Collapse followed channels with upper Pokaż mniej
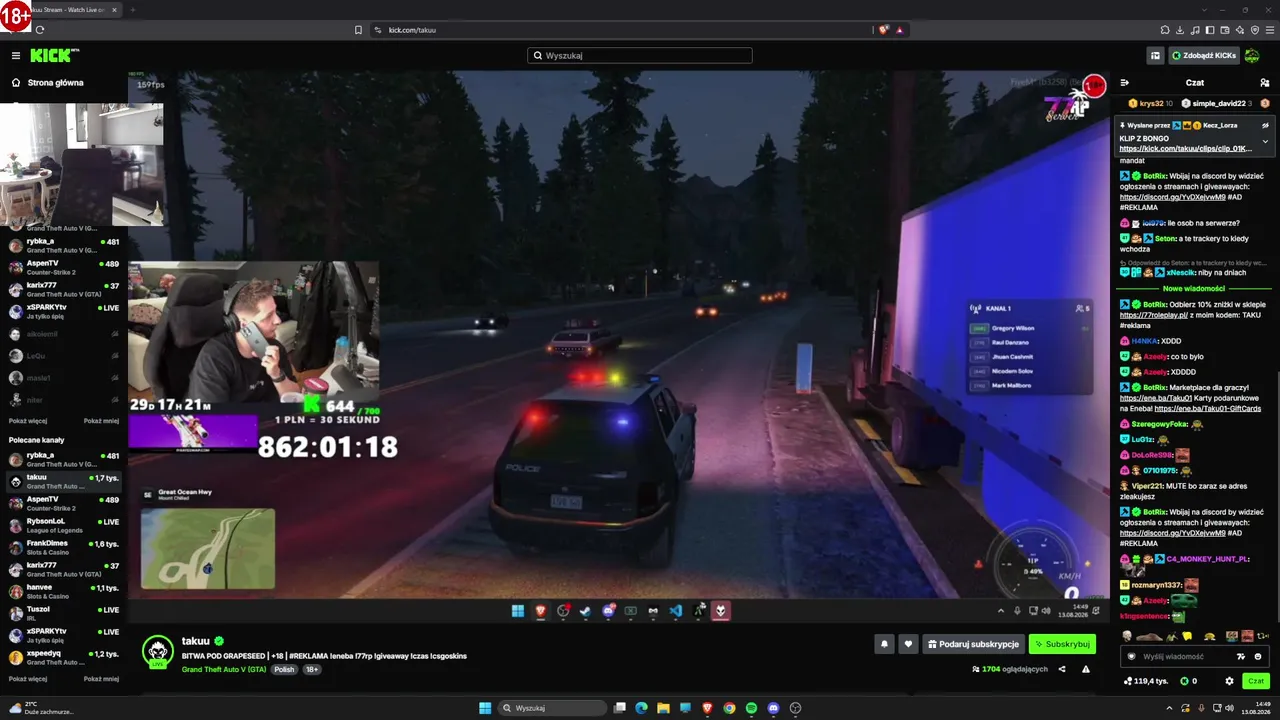The height and width of the screenshot is (720, 1280). tap(101, 421)
